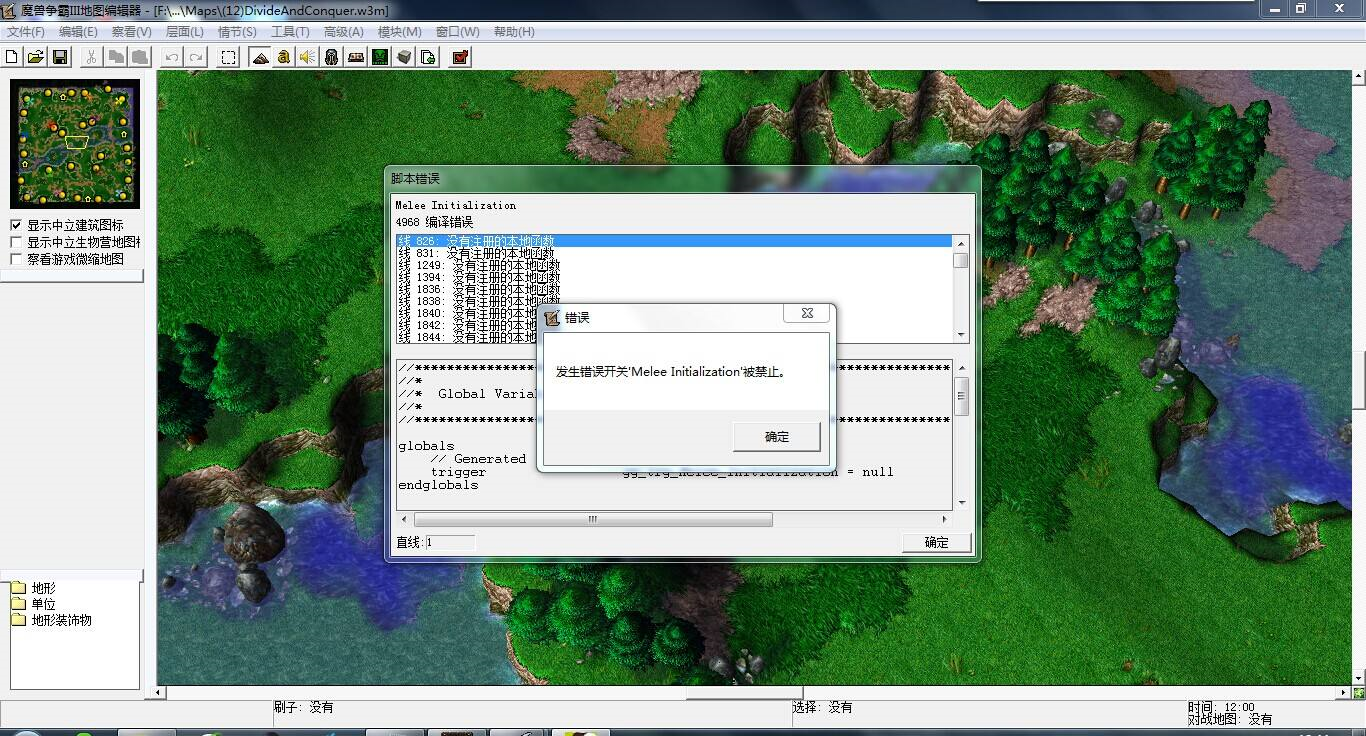
Task: Click the script code scroll-down arrow
Action: coord(961,503)
